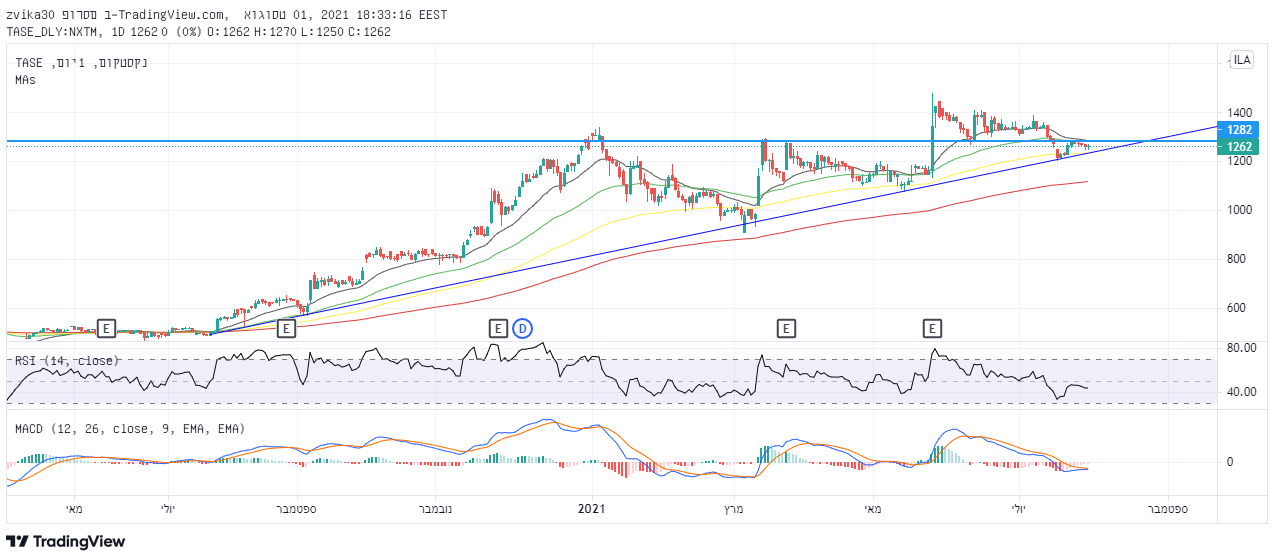Viewport: 1274px width, 560px height.
Task: Click the יולי label following 2021 on time axis
Action: 1019,509
